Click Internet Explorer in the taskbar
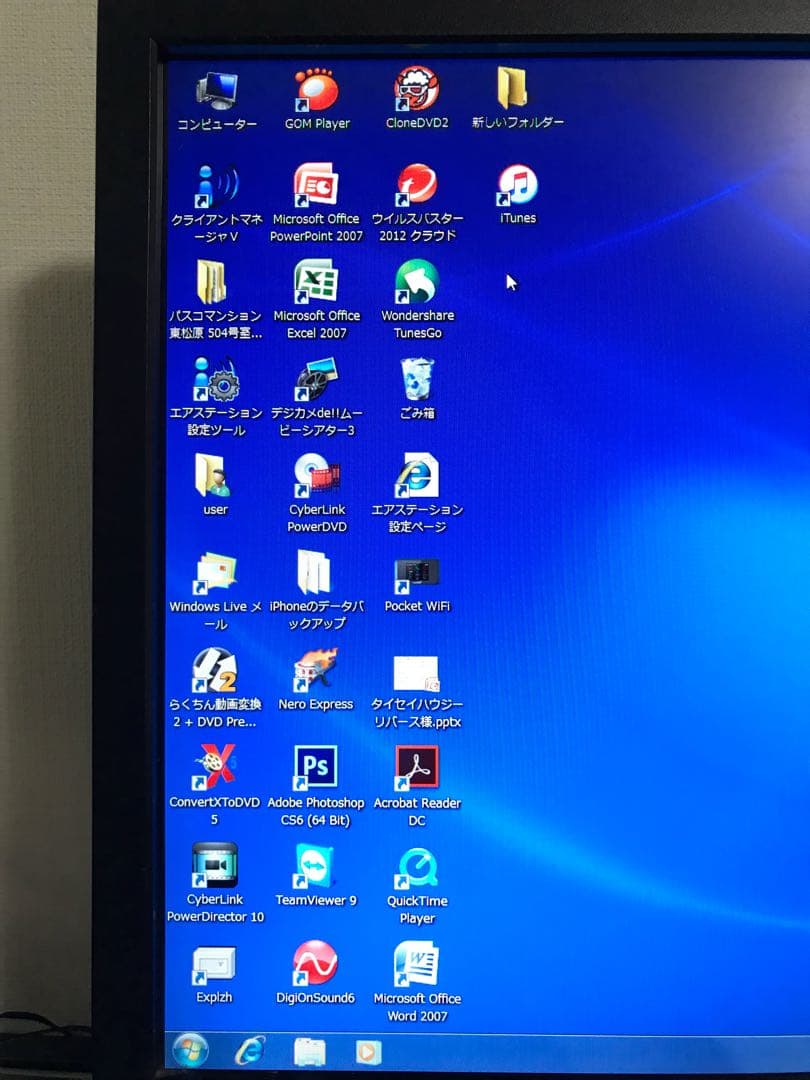This screenshot has width=810, height=1080. click(250, 1050)
